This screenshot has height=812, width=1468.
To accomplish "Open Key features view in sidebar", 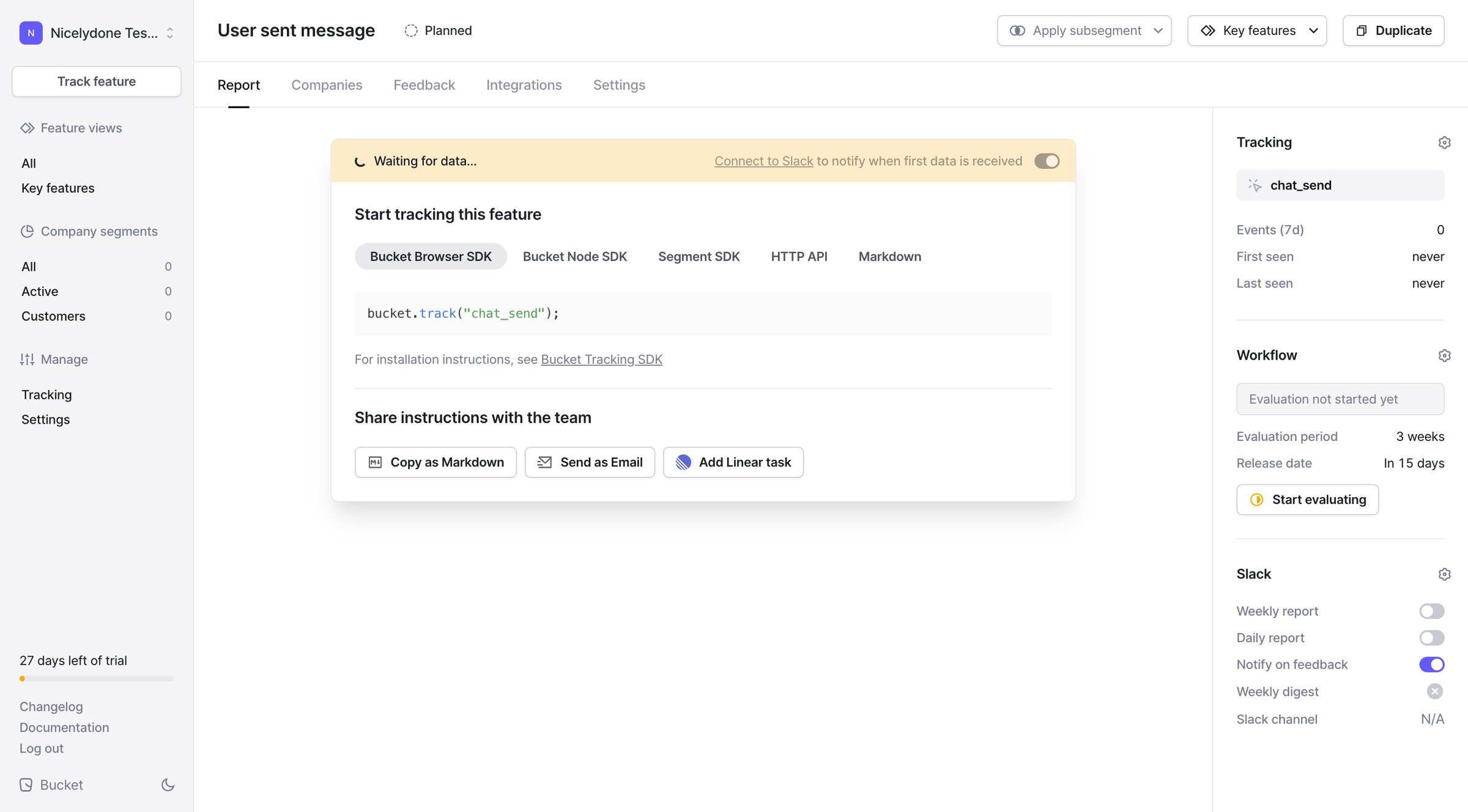I will 58,188.
